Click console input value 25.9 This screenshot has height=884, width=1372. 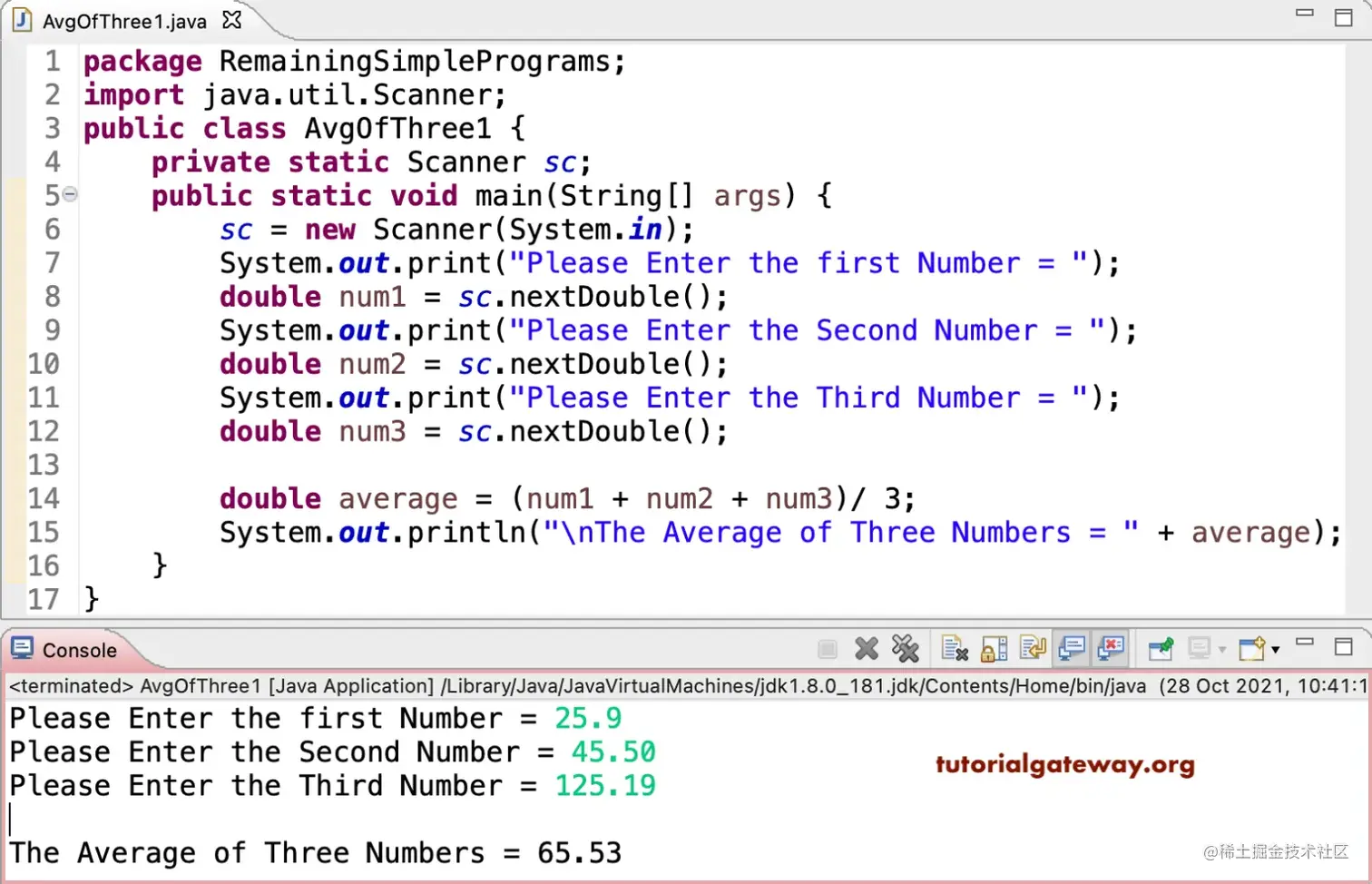pos(588,719)
